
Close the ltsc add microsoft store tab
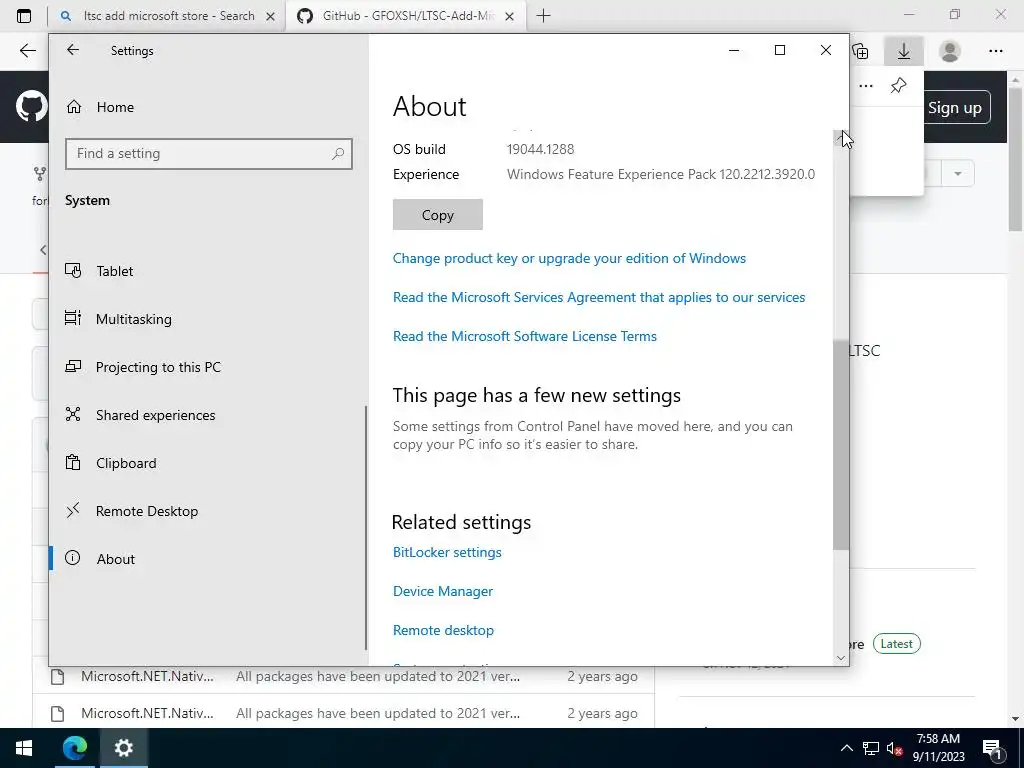coord(270,16)
